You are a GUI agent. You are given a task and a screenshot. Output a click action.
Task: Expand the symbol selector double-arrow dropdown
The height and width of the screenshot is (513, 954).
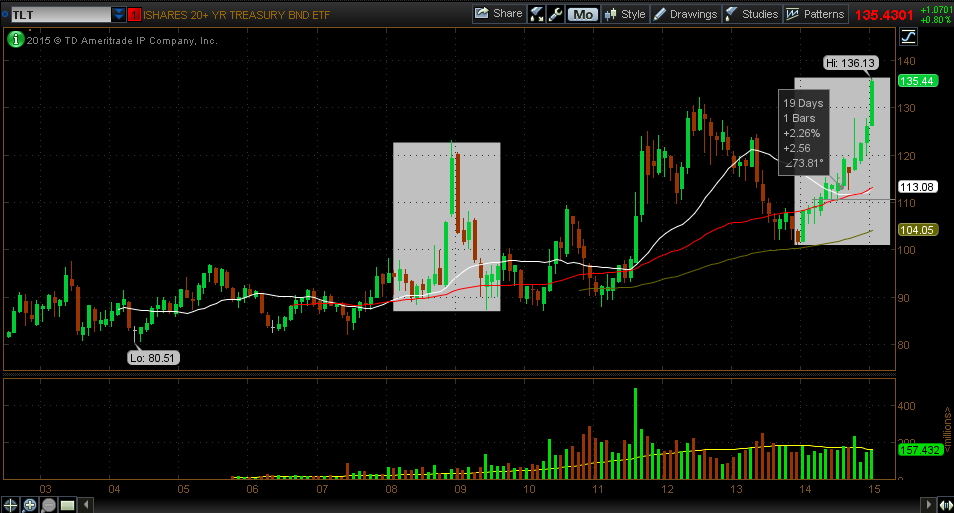coord(119,15)
